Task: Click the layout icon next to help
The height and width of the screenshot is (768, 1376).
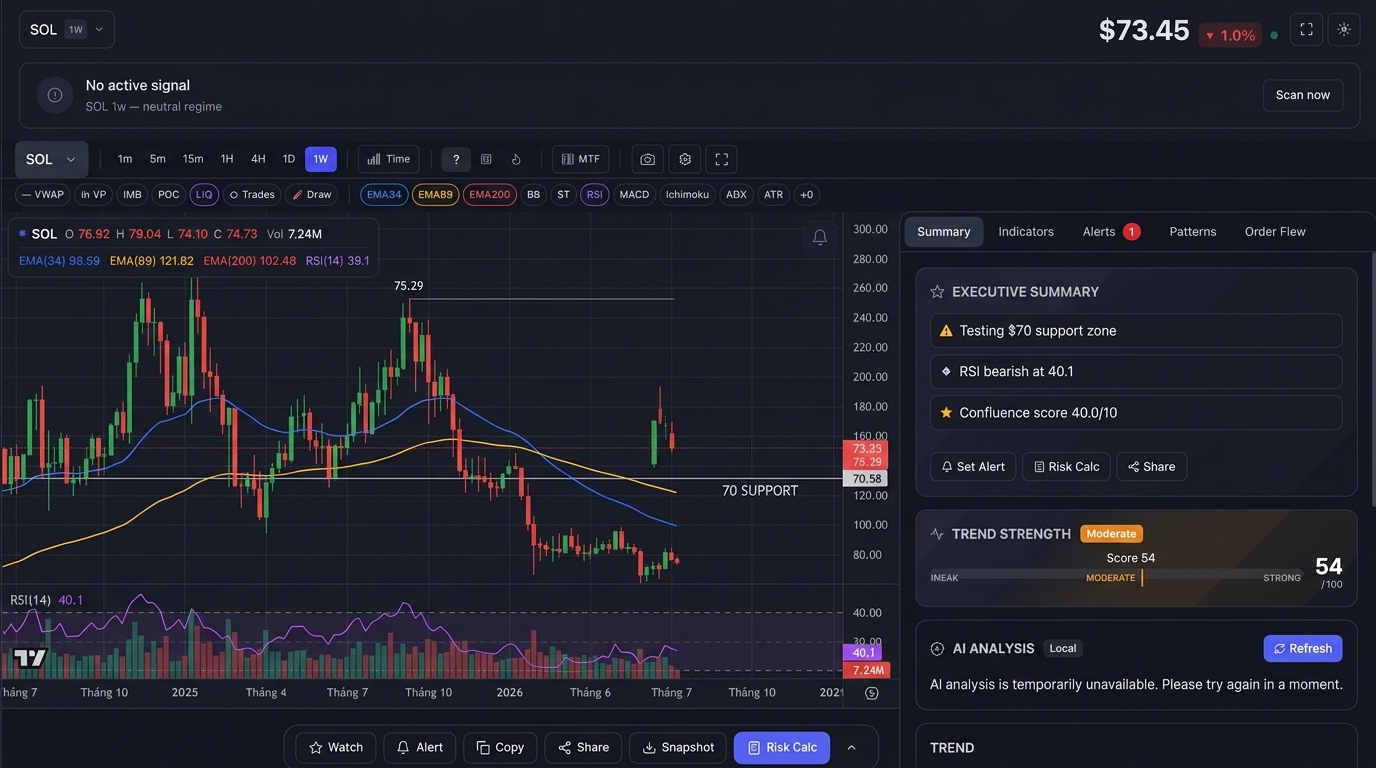Action: 486,159
